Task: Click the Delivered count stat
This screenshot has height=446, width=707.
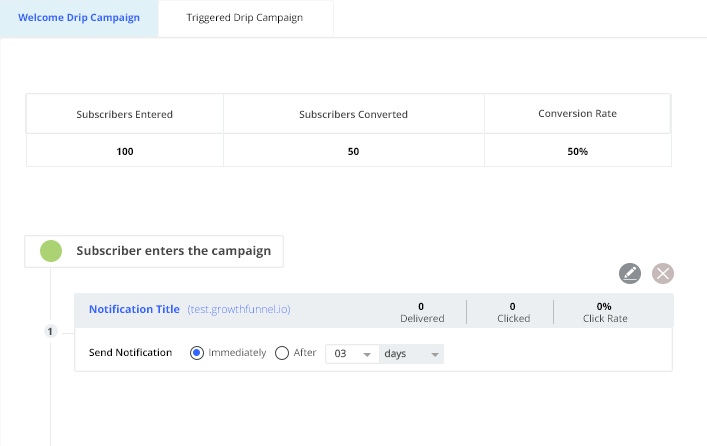Action: pyautogui.click(x=421, y=312)
